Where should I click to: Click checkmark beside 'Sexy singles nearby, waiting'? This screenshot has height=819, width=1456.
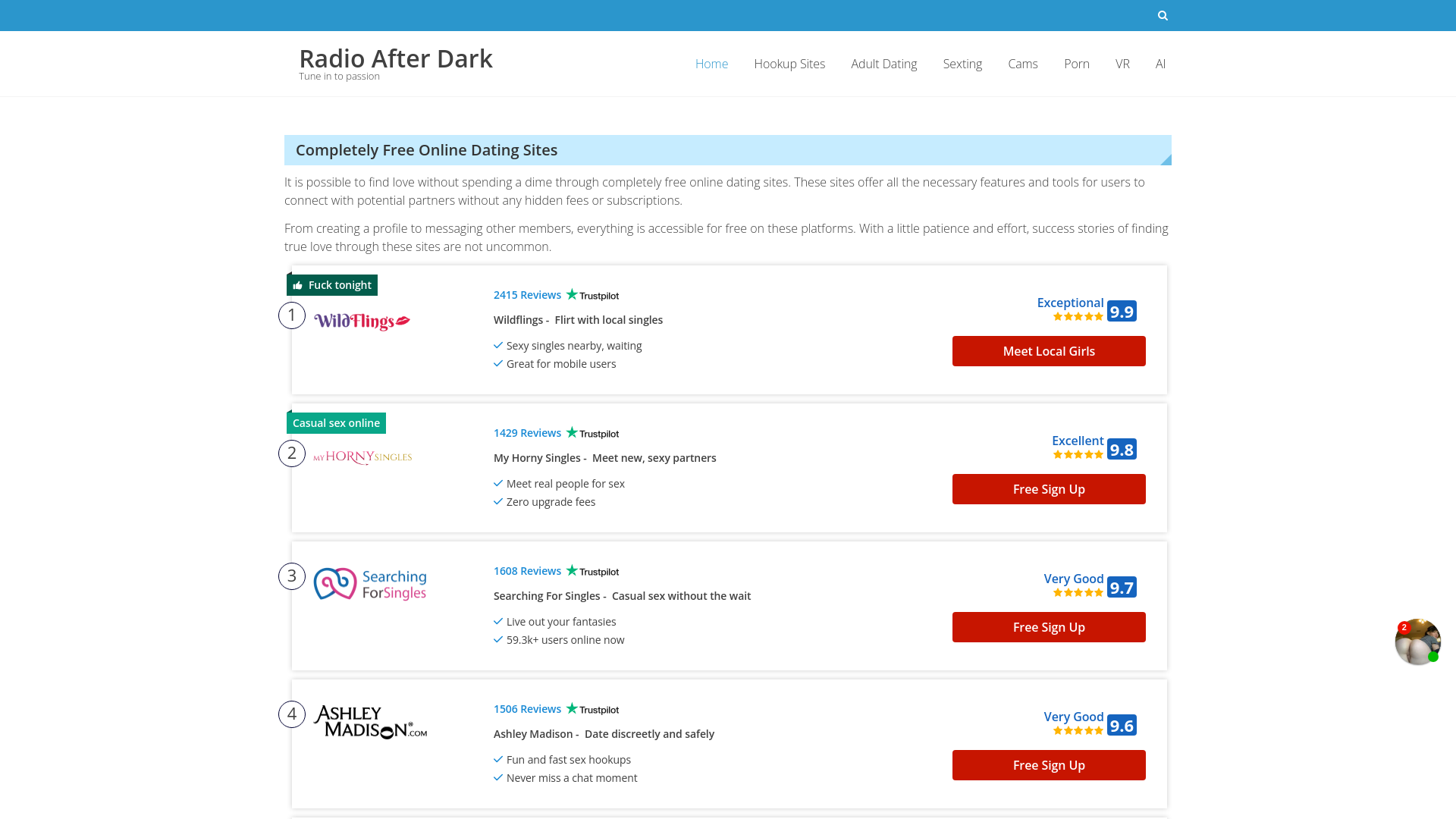point(498,345)
